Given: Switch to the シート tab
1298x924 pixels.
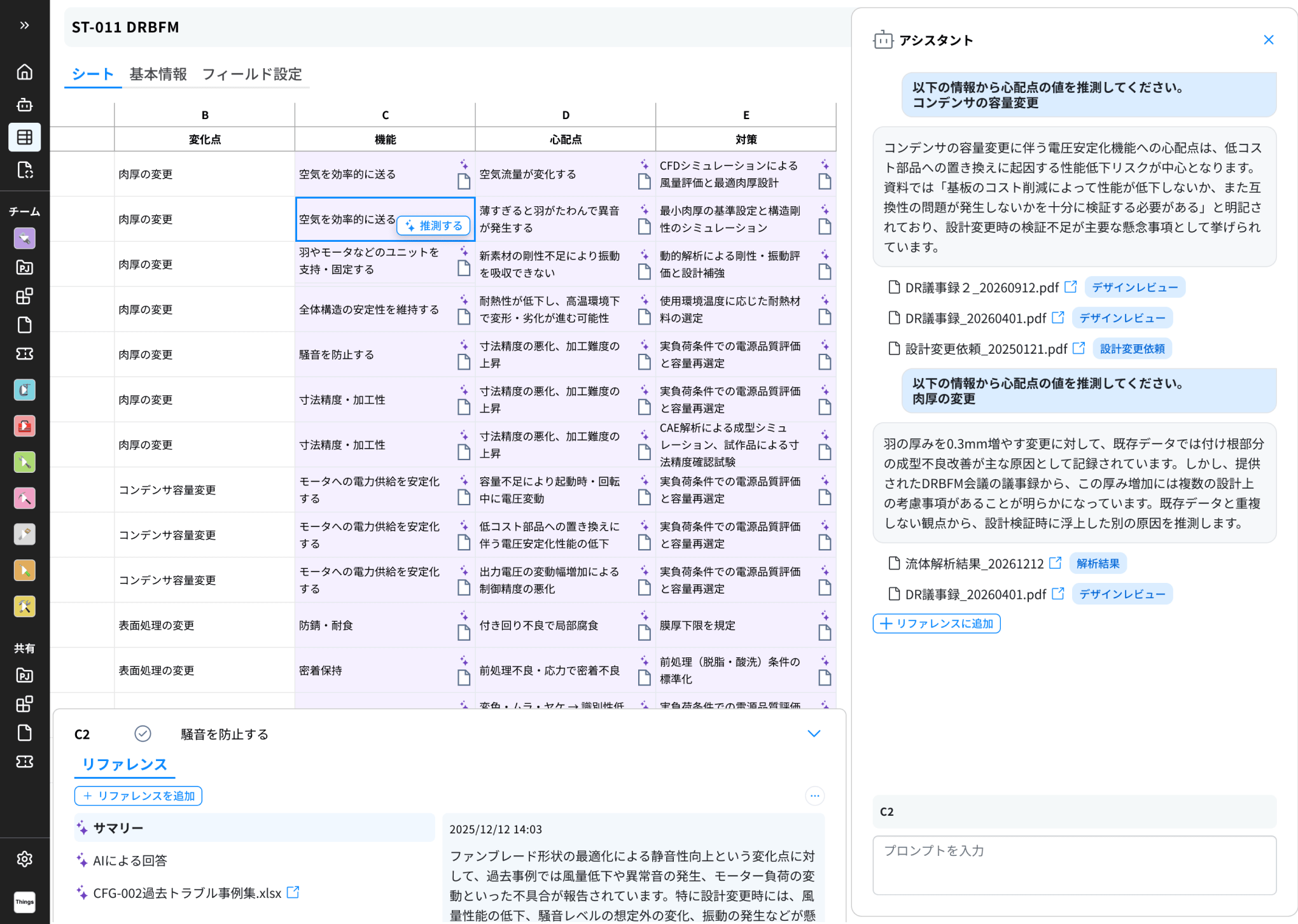Looking at the screenshot, I should point(93,74).
